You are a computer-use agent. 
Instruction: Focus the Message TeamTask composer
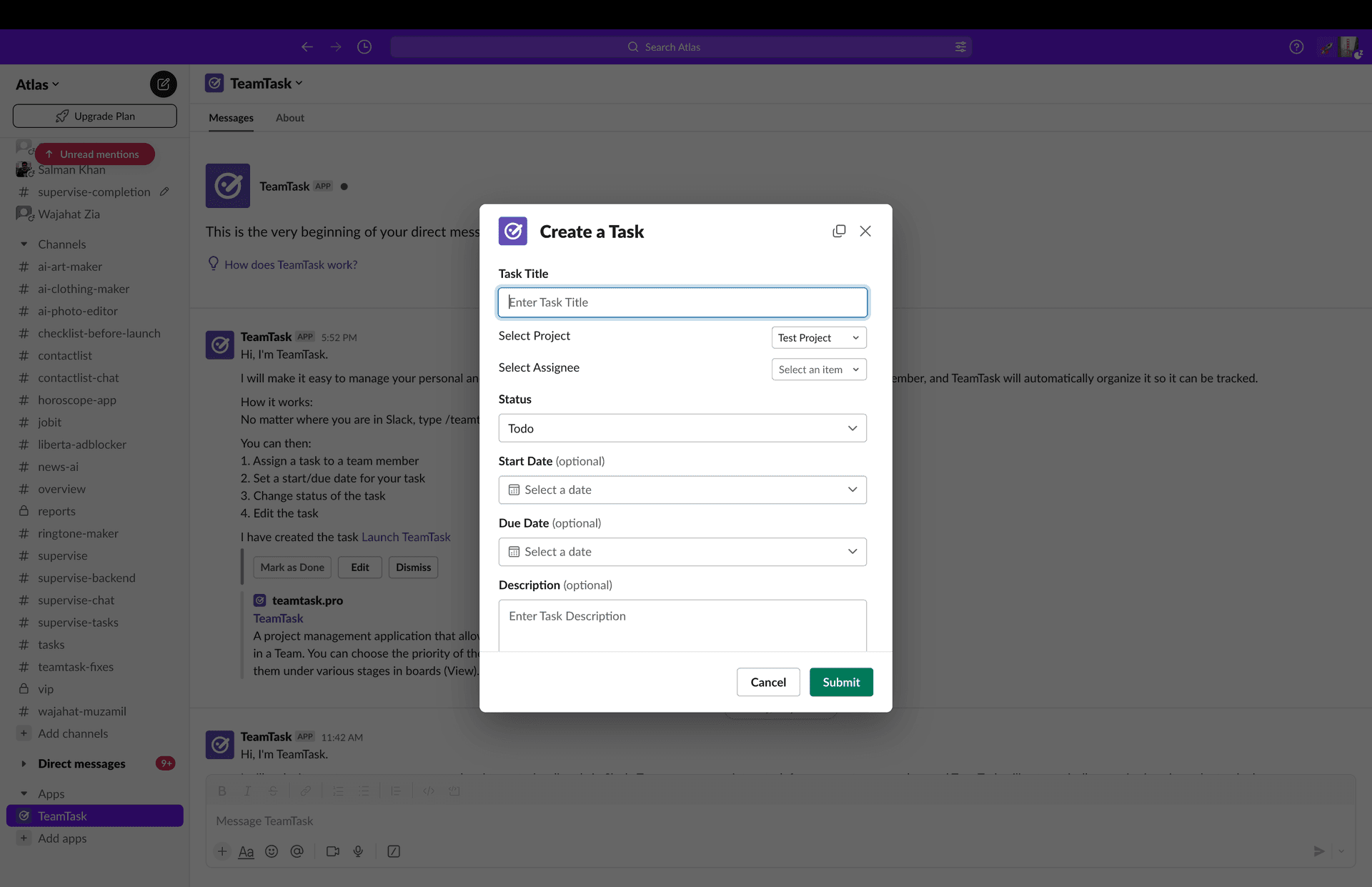pyautogui.click(x=780, y=821)
